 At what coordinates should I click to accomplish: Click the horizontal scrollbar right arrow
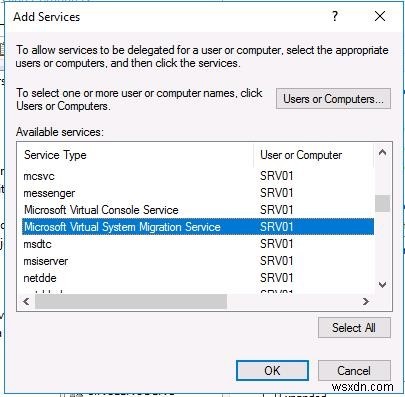[x=366, y=302]
